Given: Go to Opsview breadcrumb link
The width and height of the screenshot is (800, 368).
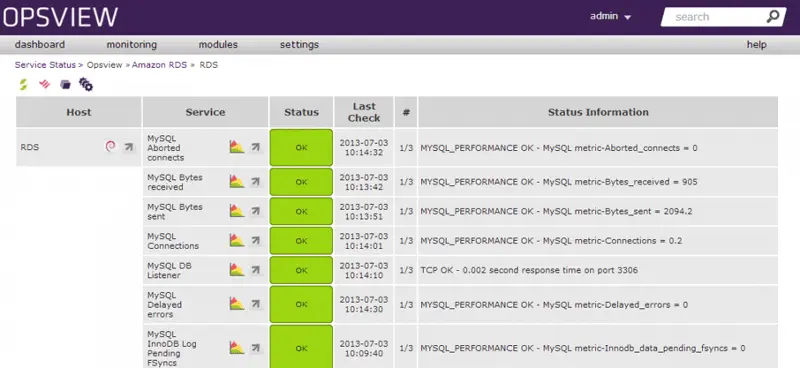Looking at the screenshot, I should [x=105, y=65].
